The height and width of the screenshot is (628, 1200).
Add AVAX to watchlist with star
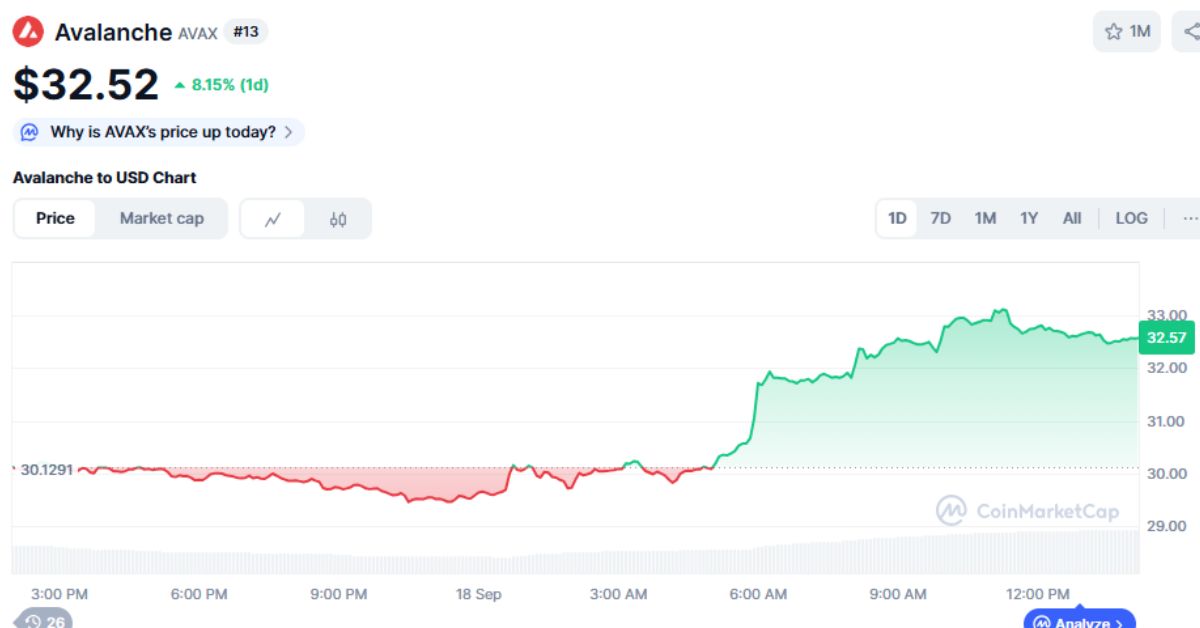coord(1126,32)
